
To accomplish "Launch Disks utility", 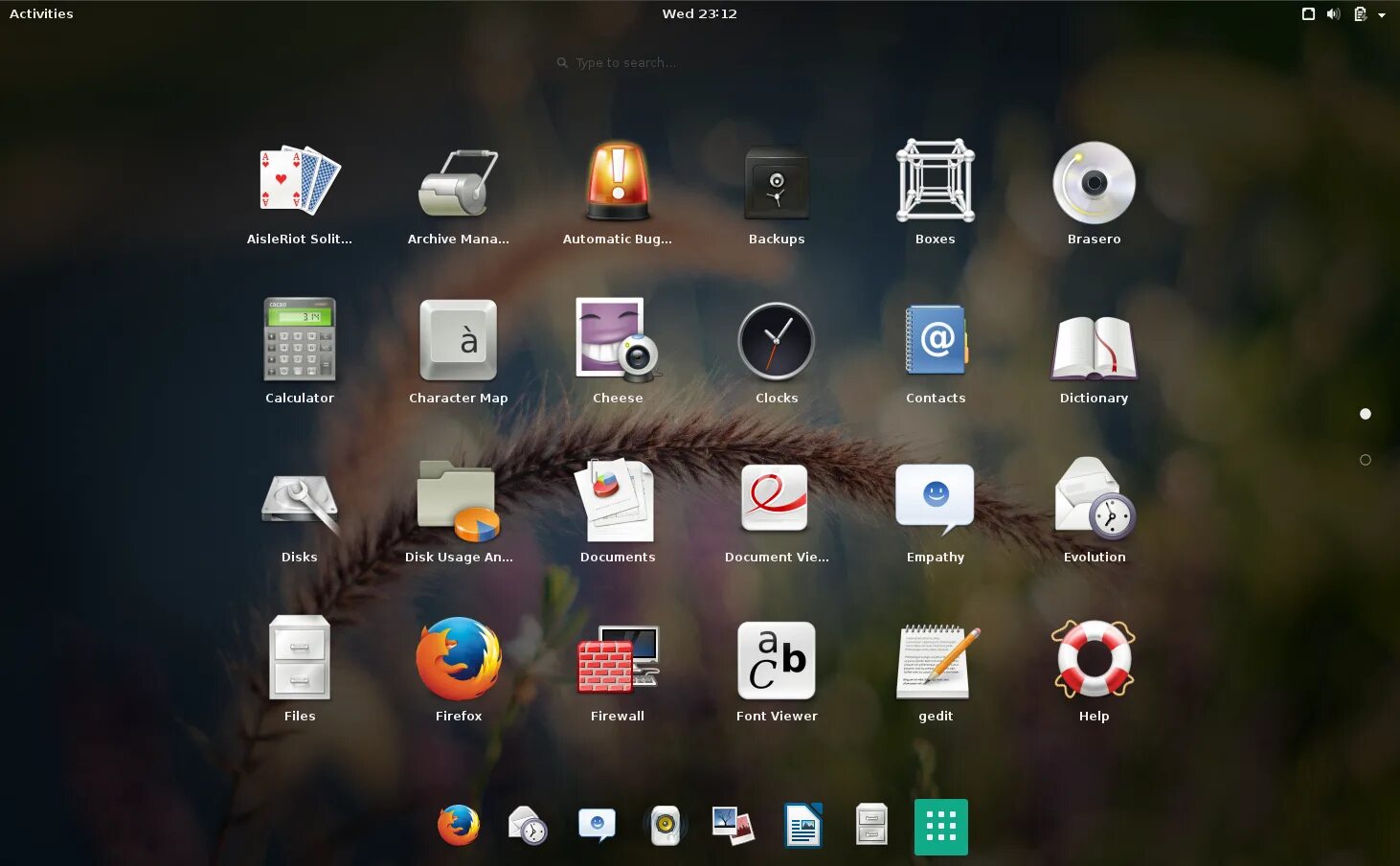I will pyautogui.click(x=300, y=502).
